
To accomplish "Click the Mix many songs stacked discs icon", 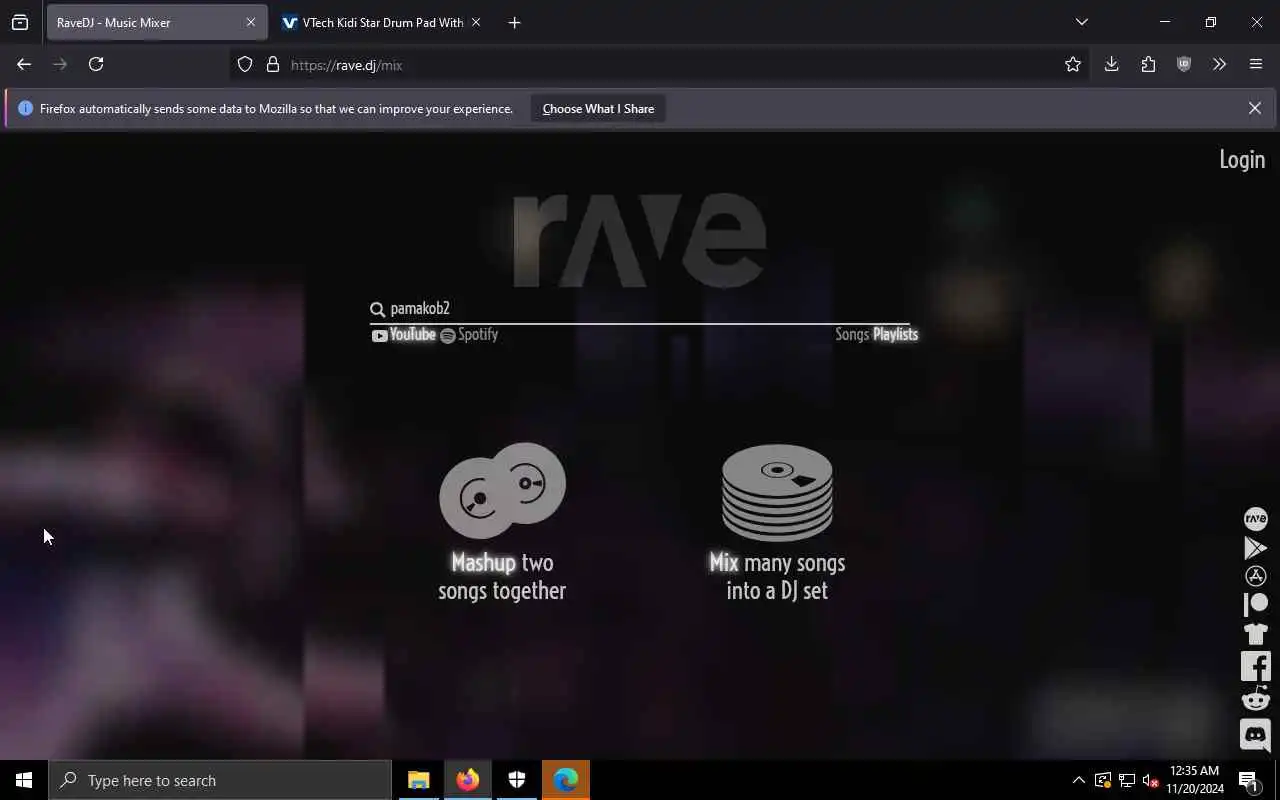I will tap(777, 492).
